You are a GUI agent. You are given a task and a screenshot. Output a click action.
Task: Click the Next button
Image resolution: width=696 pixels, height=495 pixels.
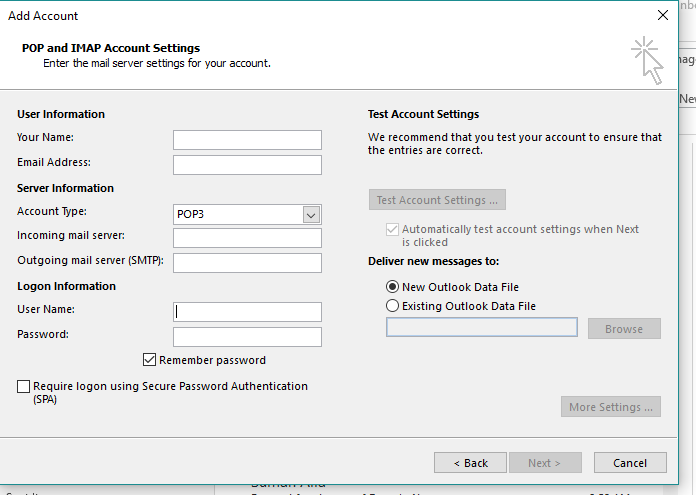546,463
